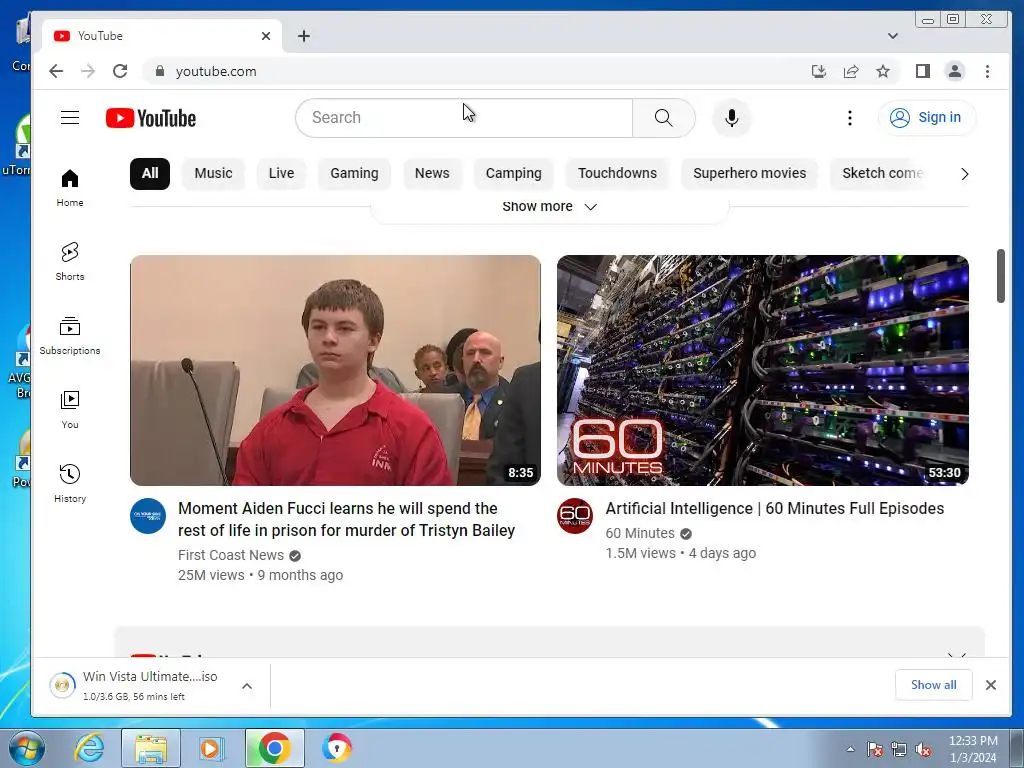Reload the YouTube page
Viewport: 1024px width, 768px height.
click(x=120, y=71)
